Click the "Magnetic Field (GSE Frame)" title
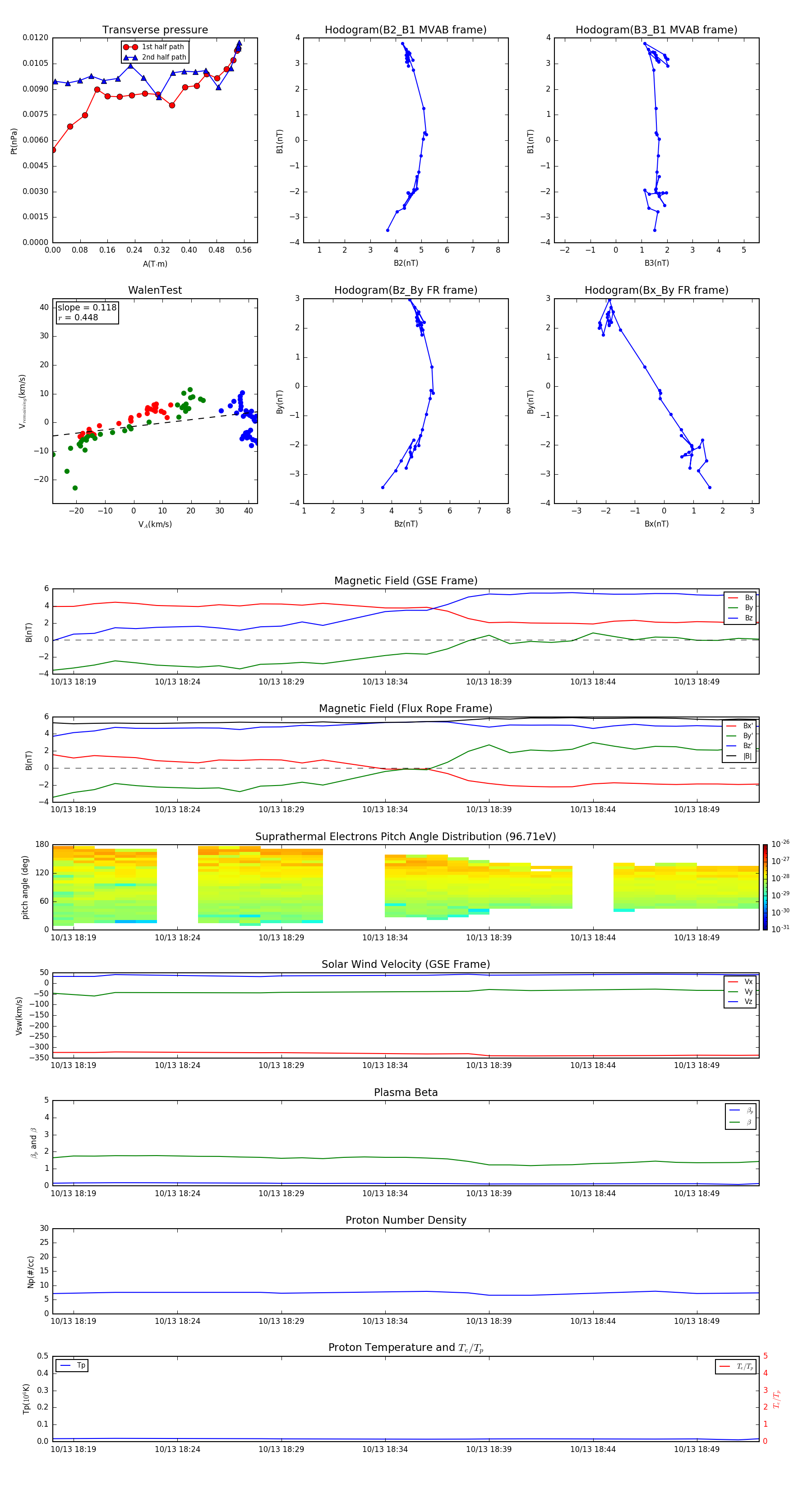This screenshot has height=1489, width=812. tap(406, 581)
